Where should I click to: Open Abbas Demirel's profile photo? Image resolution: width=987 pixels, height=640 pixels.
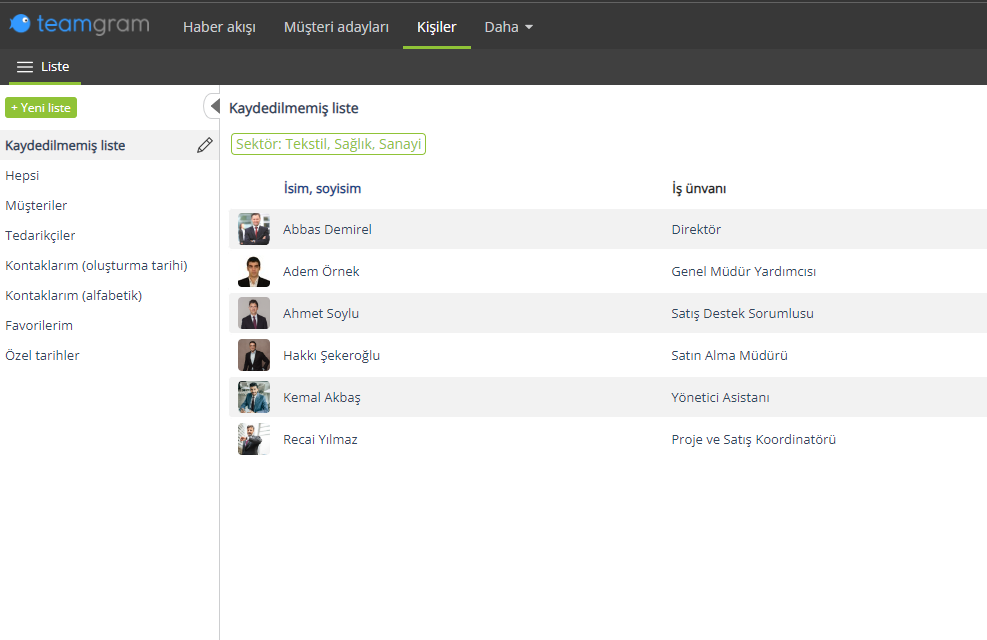(254, 229)
